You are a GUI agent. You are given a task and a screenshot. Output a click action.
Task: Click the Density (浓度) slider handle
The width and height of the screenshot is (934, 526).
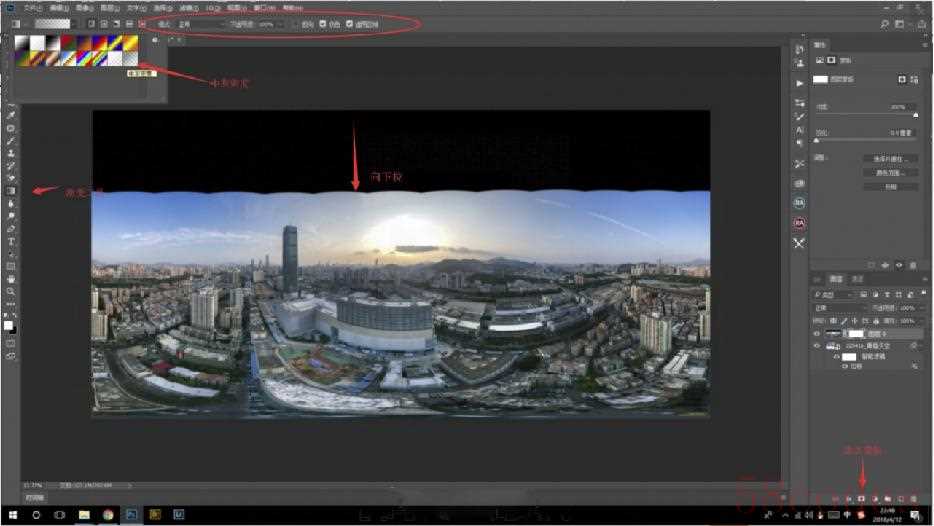tap(916, 115)
